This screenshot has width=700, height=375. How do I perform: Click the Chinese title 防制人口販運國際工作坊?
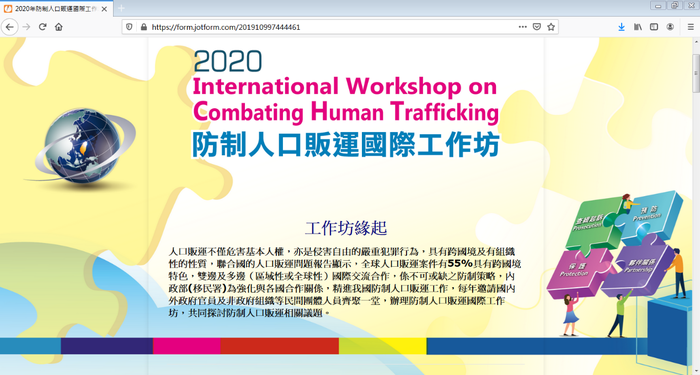point(345,144)
